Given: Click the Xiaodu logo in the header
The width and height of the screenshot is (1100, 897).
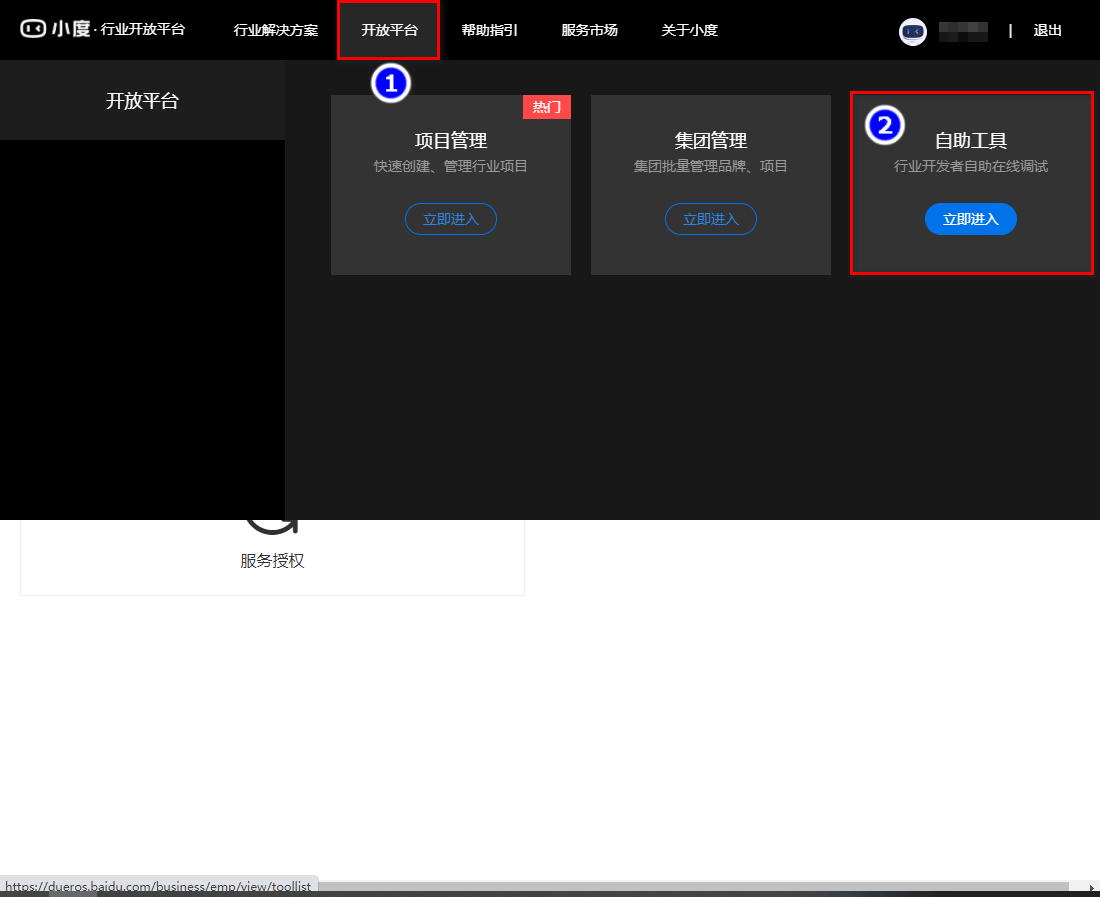Looking at the screenshot, I should tap(55, 29).
